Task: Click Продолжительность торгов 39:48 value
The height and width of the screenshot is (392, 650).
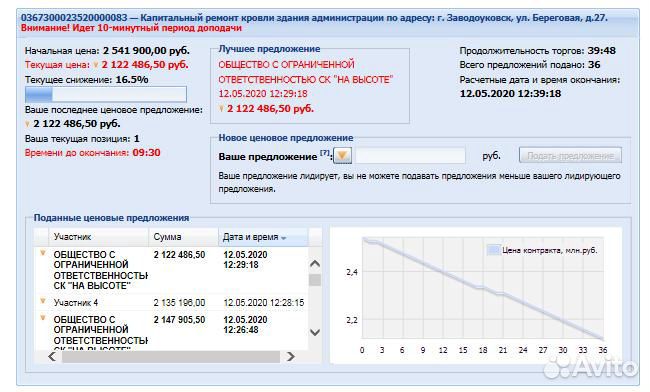Action: [x=601, y=51]
